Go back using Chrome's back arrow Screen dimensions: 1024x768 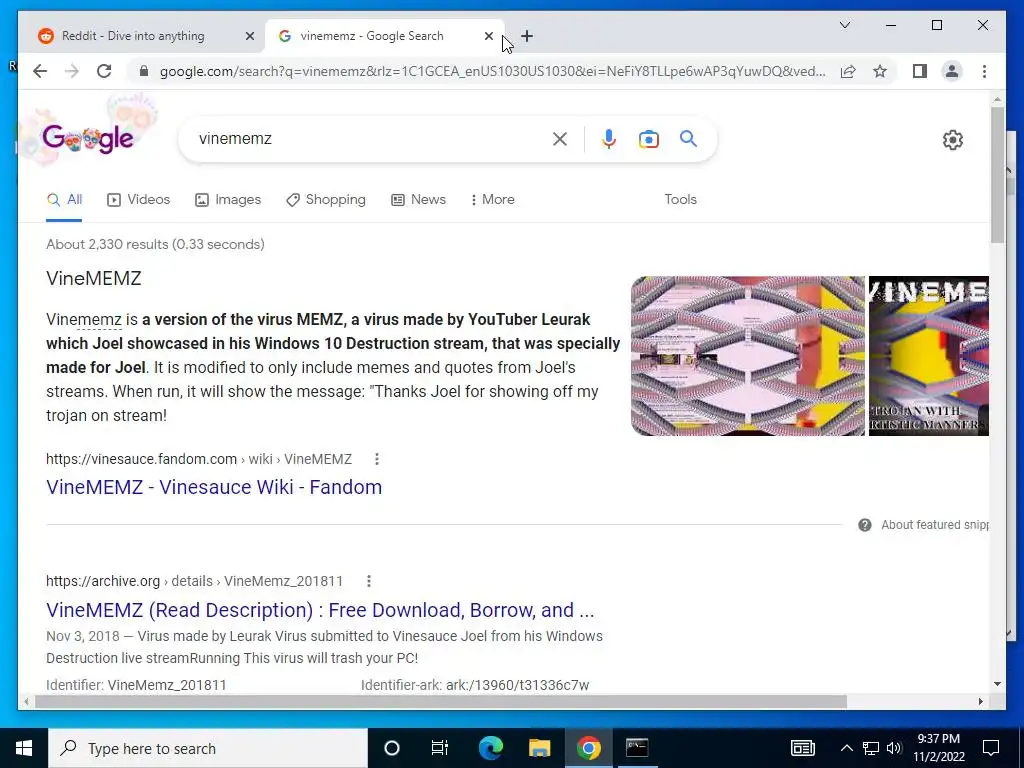pyautogui.click(x=40, y=71)
